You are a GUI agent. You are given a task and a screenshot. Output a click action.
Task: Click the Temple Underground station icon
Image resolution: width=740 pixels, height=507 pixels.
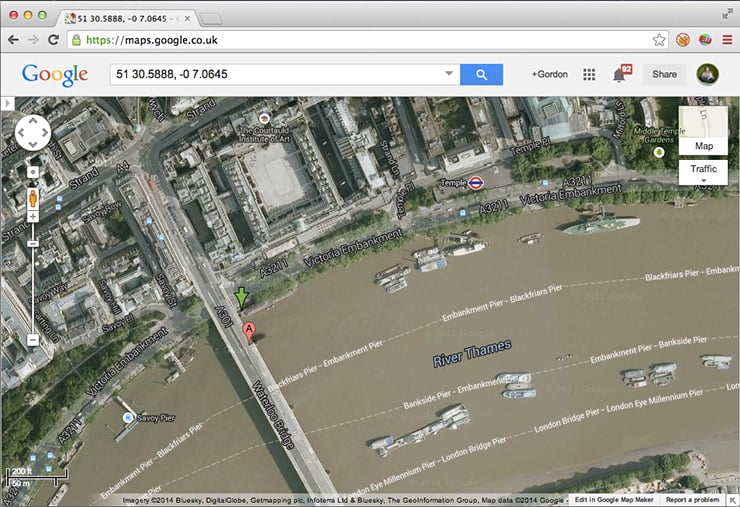476,183
